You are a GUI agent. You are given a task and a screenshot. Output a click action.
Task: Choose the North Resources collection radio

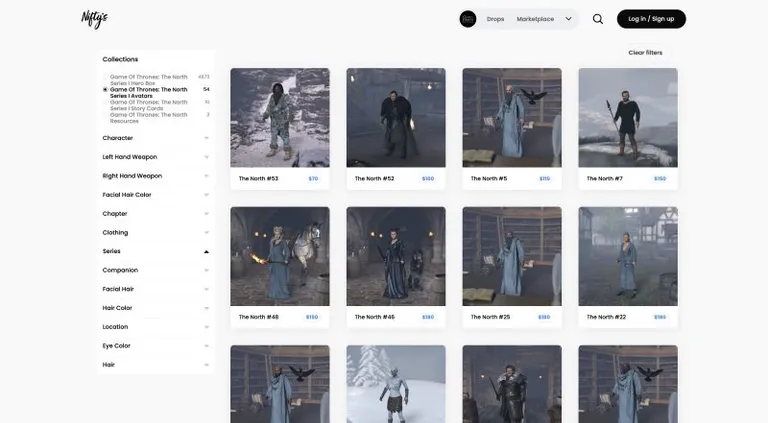105,115
